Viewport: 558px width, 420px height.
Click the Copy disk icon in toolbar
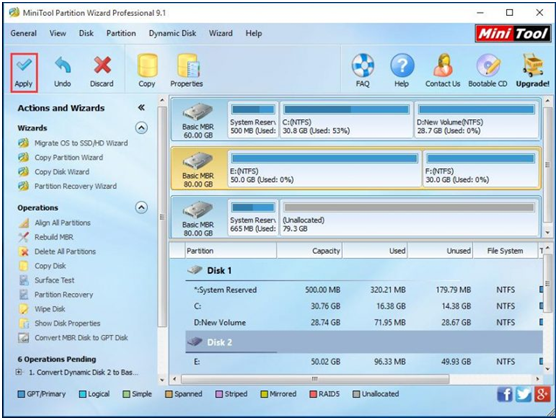click(147, 65)
